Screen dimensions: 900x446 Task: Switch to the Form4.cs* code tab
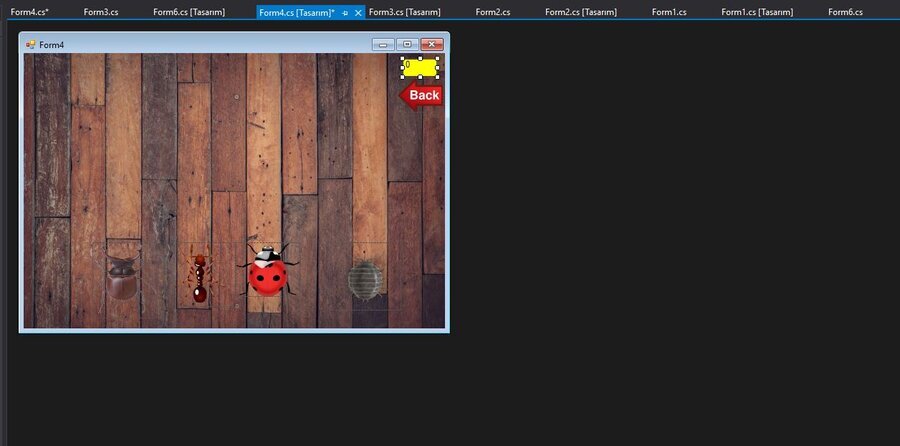click(x=30, y=12)
